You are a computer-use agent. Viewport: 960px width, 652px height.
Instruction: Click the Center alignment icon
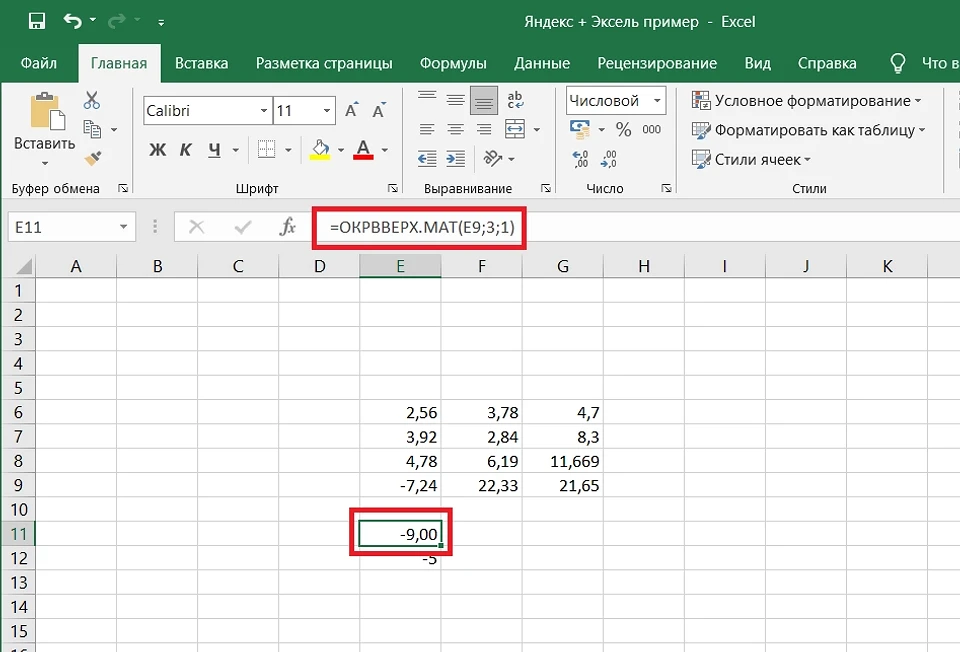pos(456,128)
